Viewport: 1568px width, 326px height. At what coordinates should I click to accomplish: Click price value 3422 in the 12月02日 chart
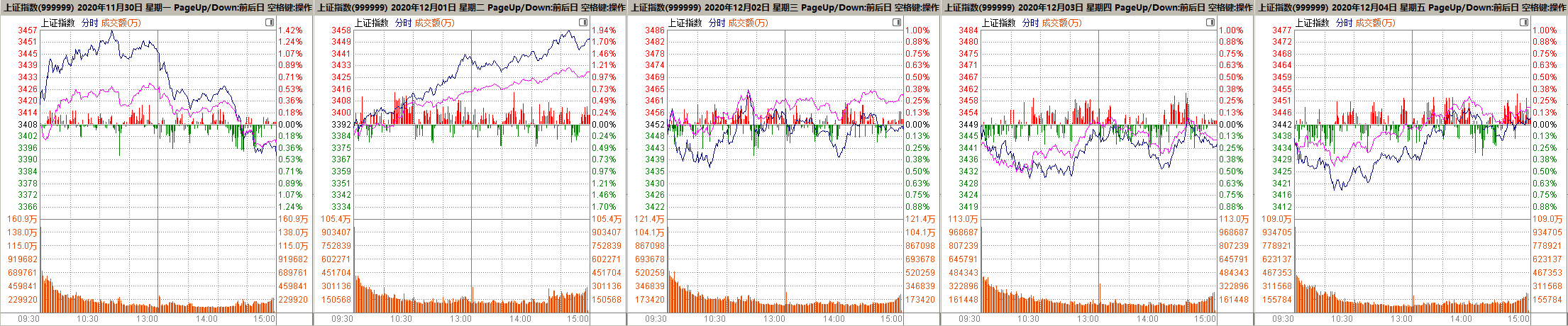tap(655, 207)
